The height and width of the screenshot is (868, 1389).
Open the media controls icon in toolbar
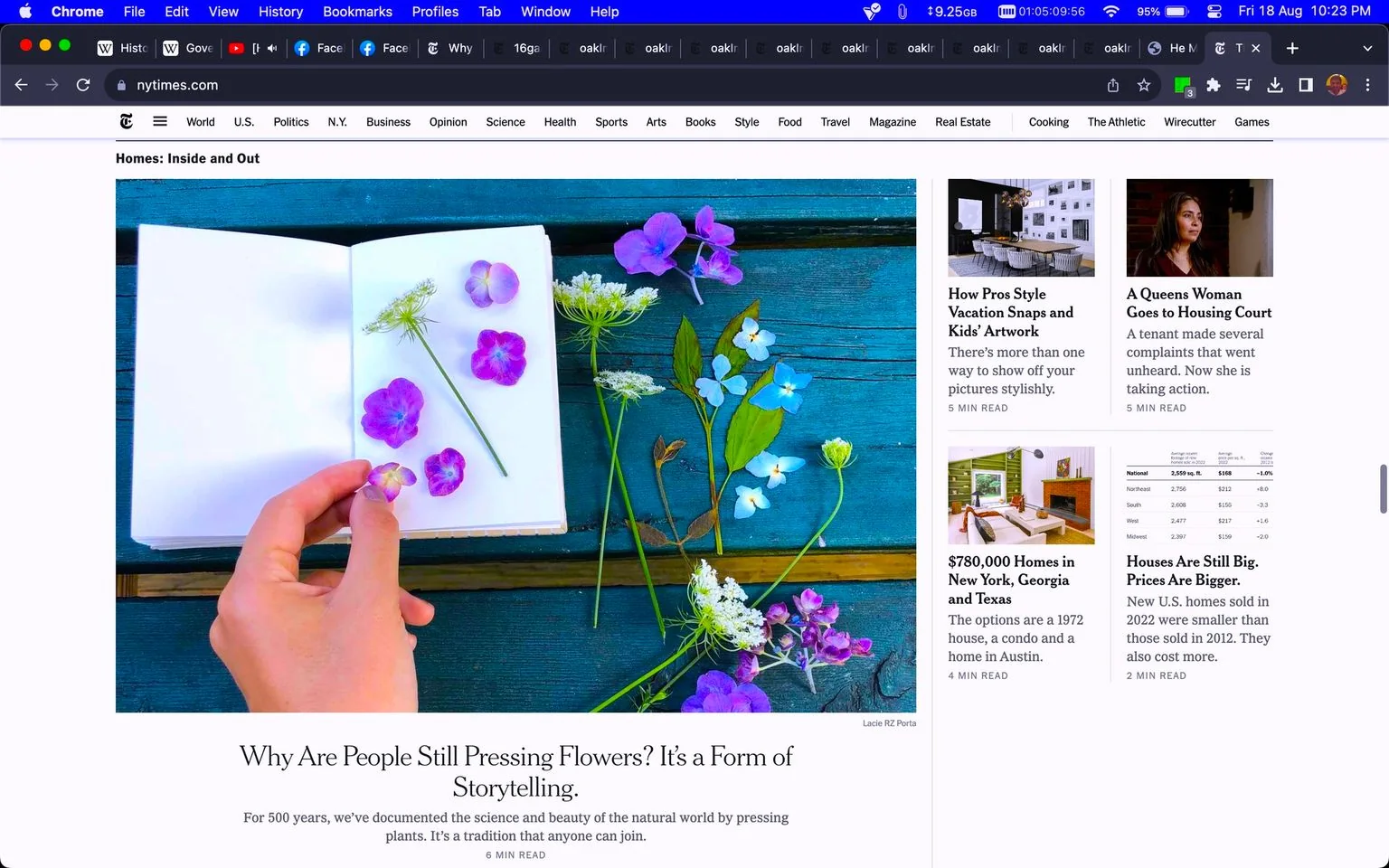pos(1244,85)
